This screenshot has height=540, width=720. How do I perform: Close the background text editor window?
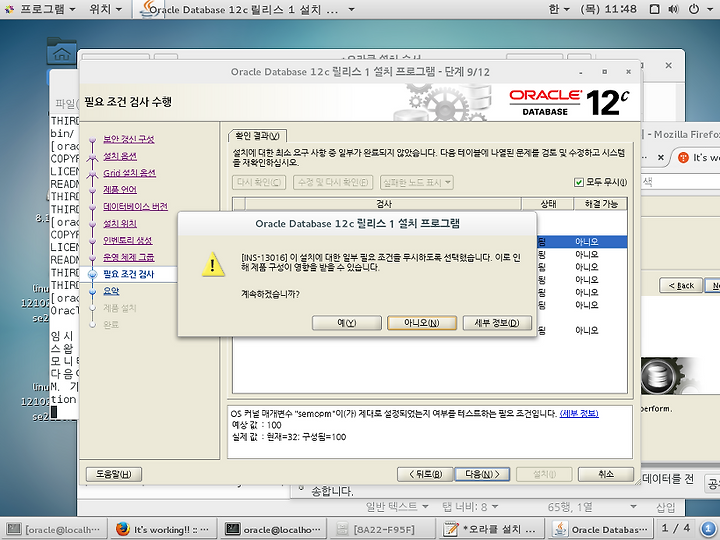669,65
